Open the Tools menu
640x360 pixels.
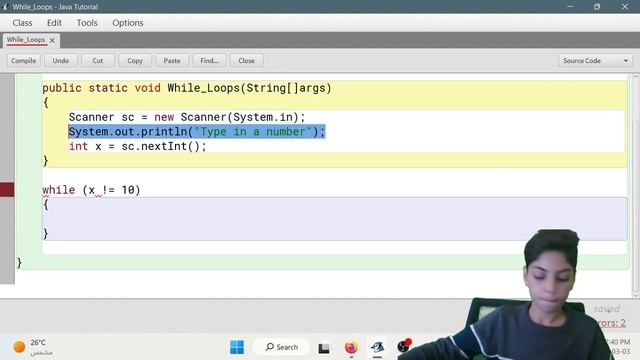87,23
